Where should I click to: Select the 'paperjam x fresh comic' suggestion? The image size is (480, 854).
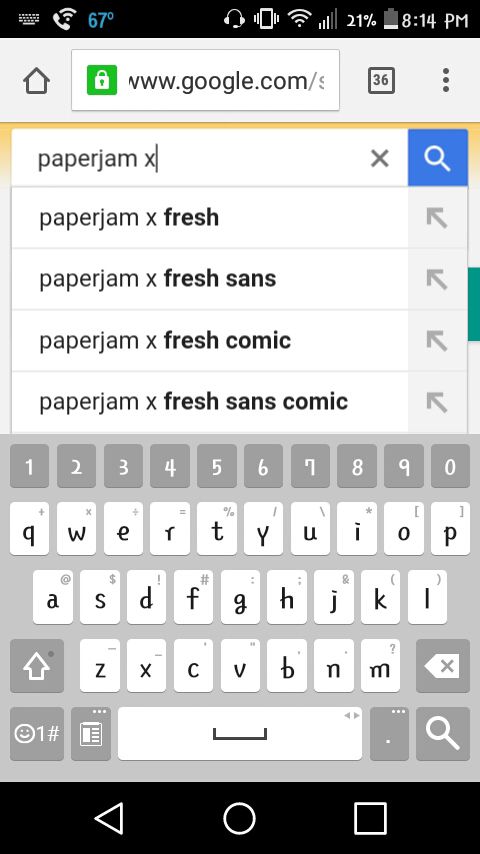coord(210,341)
